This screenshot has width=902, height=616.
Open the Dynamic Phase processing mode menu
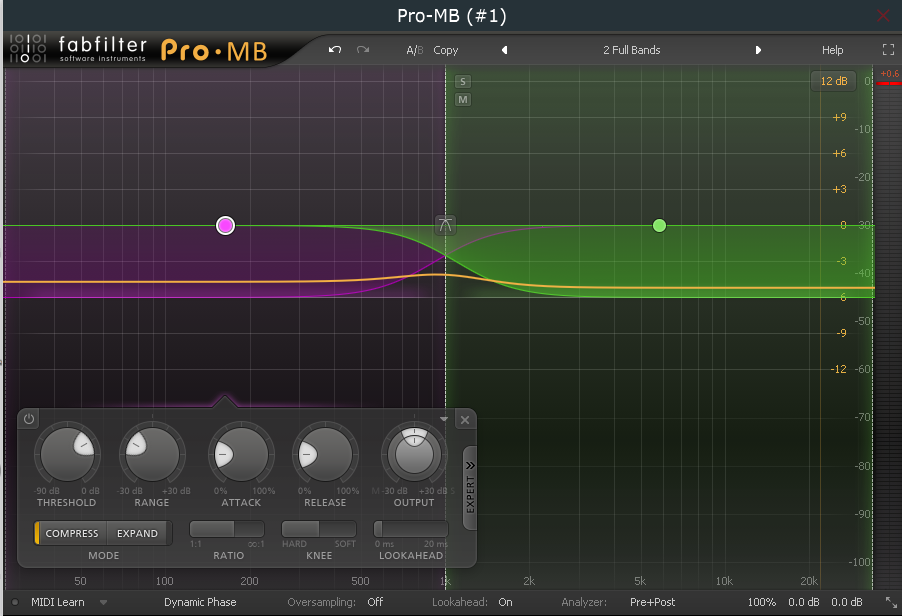click(x=200, y=602)
